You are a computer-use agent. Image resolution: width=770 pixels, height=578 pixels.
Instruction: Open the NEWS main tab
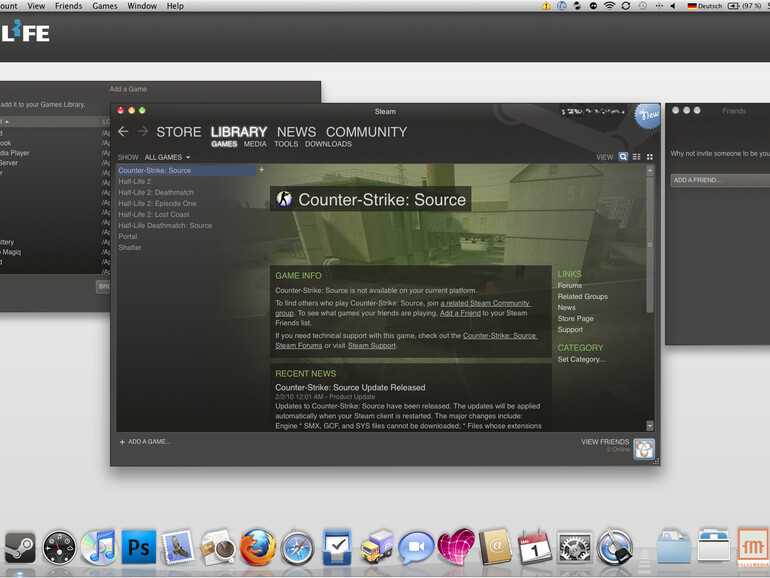click(296, 132)
